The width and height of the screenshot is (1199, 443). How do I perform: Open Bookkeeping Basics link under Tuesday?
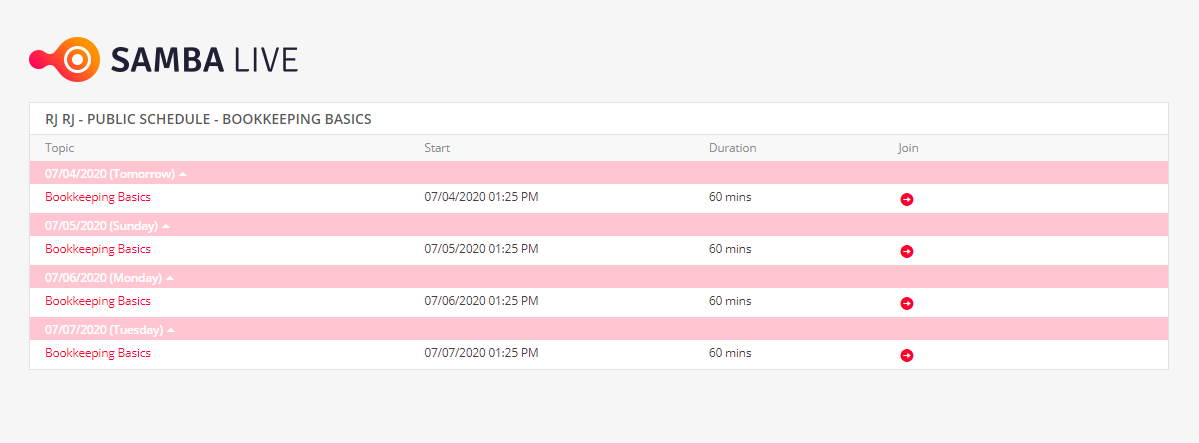pos(98,353)
